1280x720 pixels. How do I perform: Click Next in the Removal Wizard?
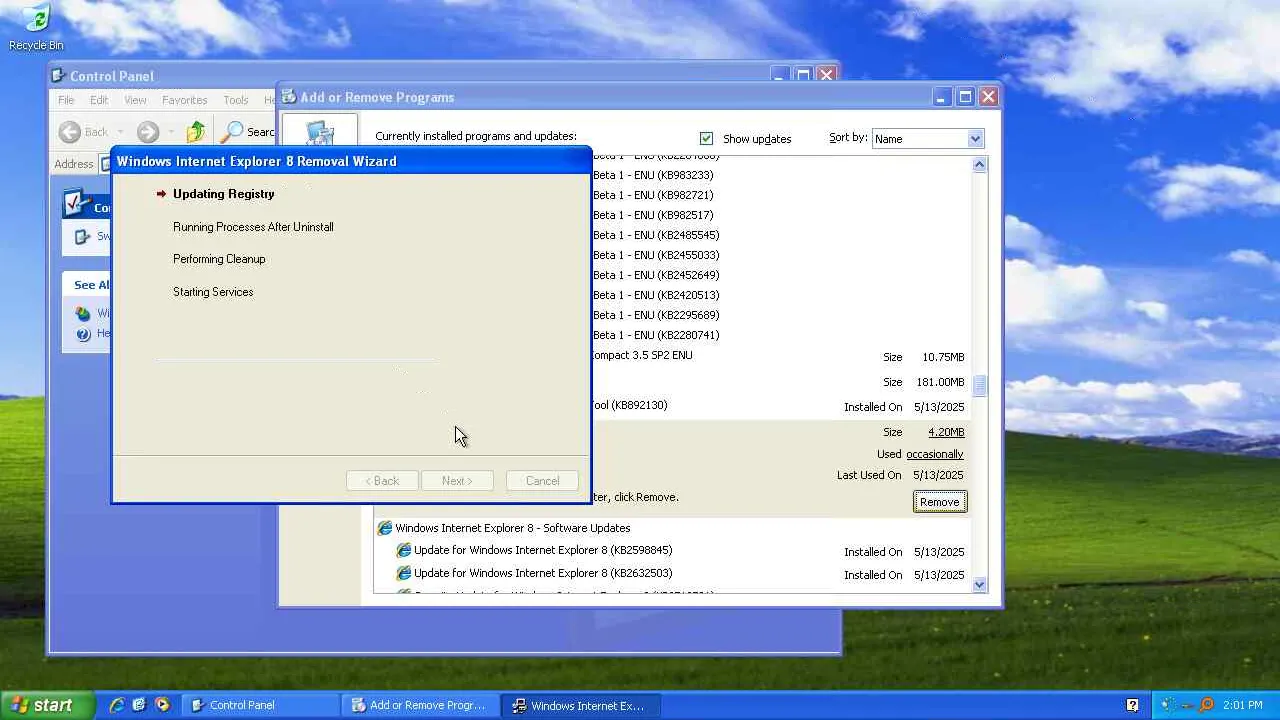click(457, 481)
